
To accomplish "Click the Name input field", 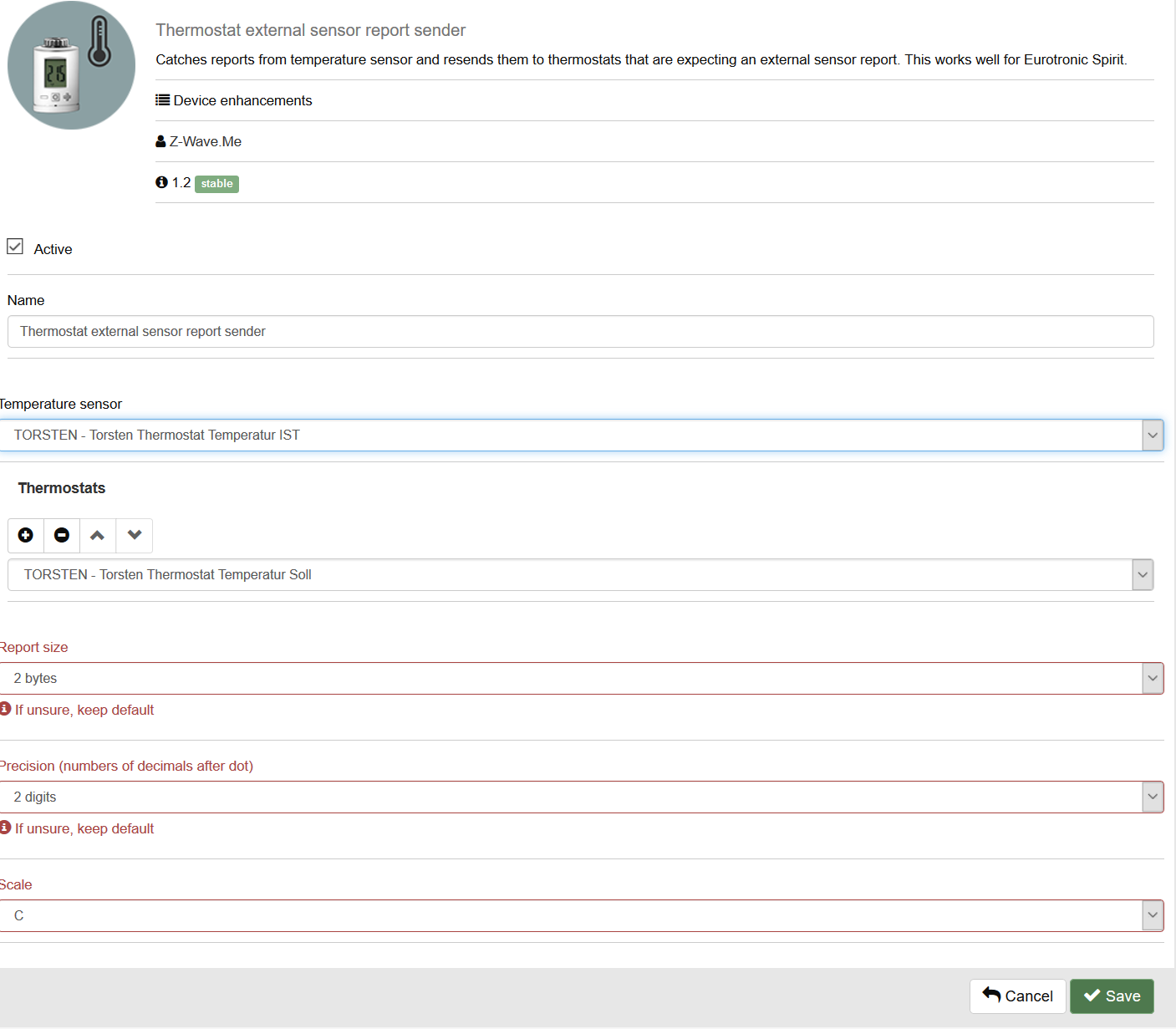I will pyautogui.click(x=580, y=331).
